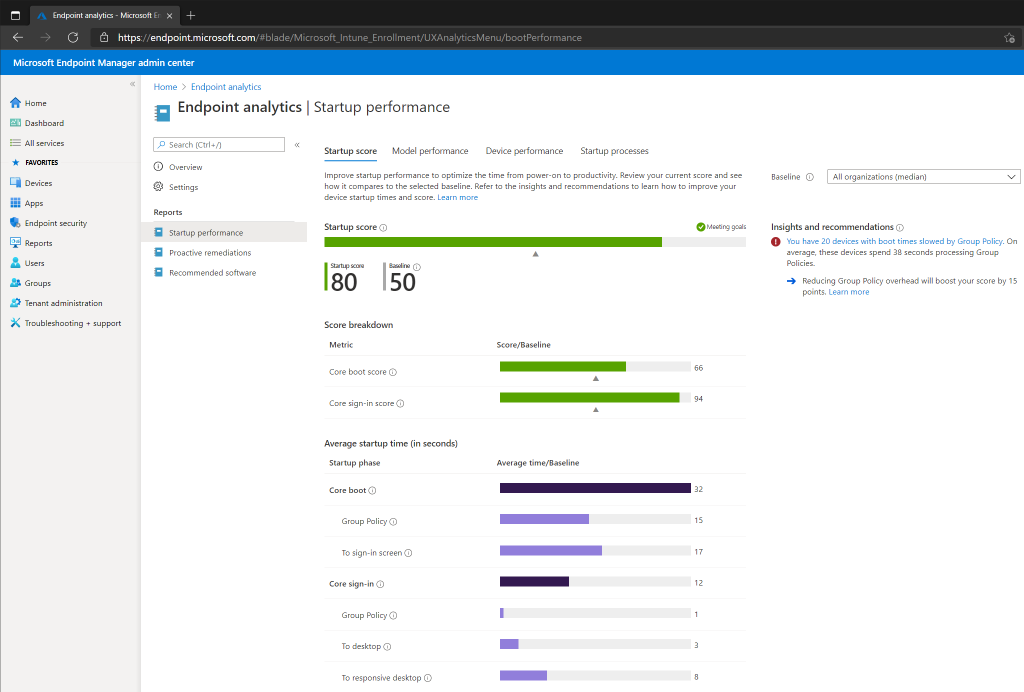Viewport: 1024px width, 692px height.
Task: Click the Recommended software report icon
Action: click(x=158, y=272)
